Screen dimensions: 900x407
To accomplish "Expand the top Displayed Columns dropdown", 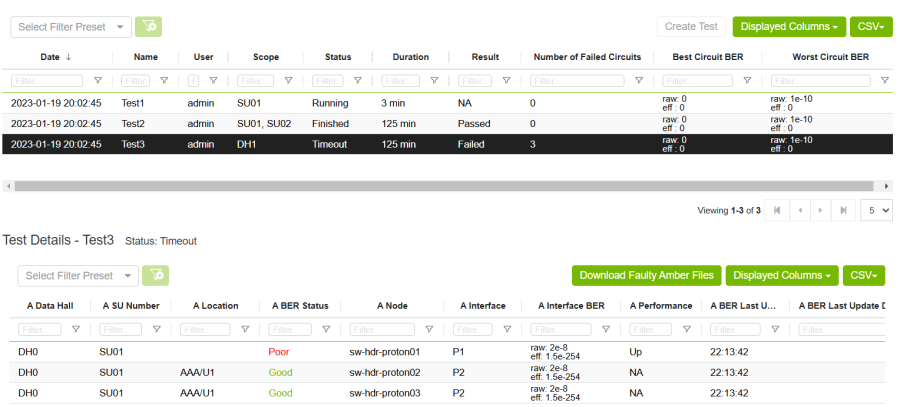I will tap(789, 26).
